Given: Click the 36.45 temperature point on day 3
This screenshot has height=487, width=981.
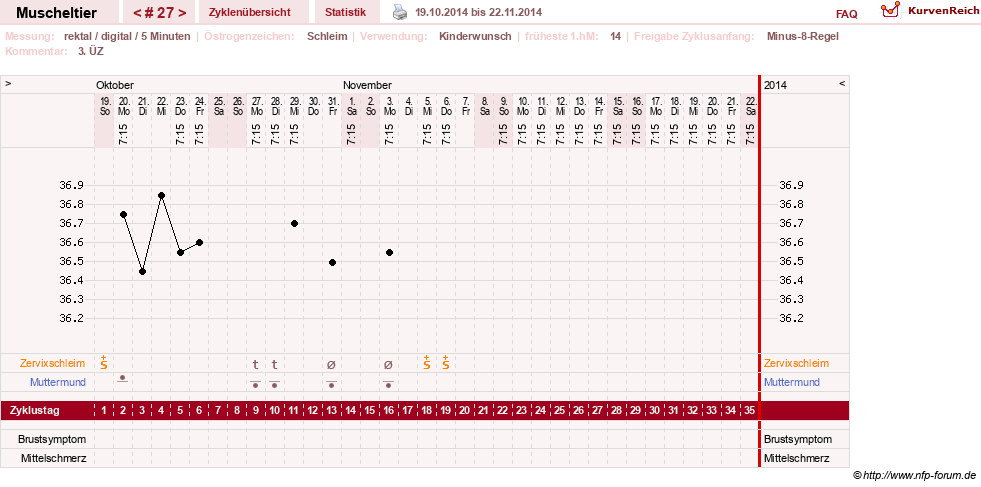Looking at the screenshot, I should [142, 272].
